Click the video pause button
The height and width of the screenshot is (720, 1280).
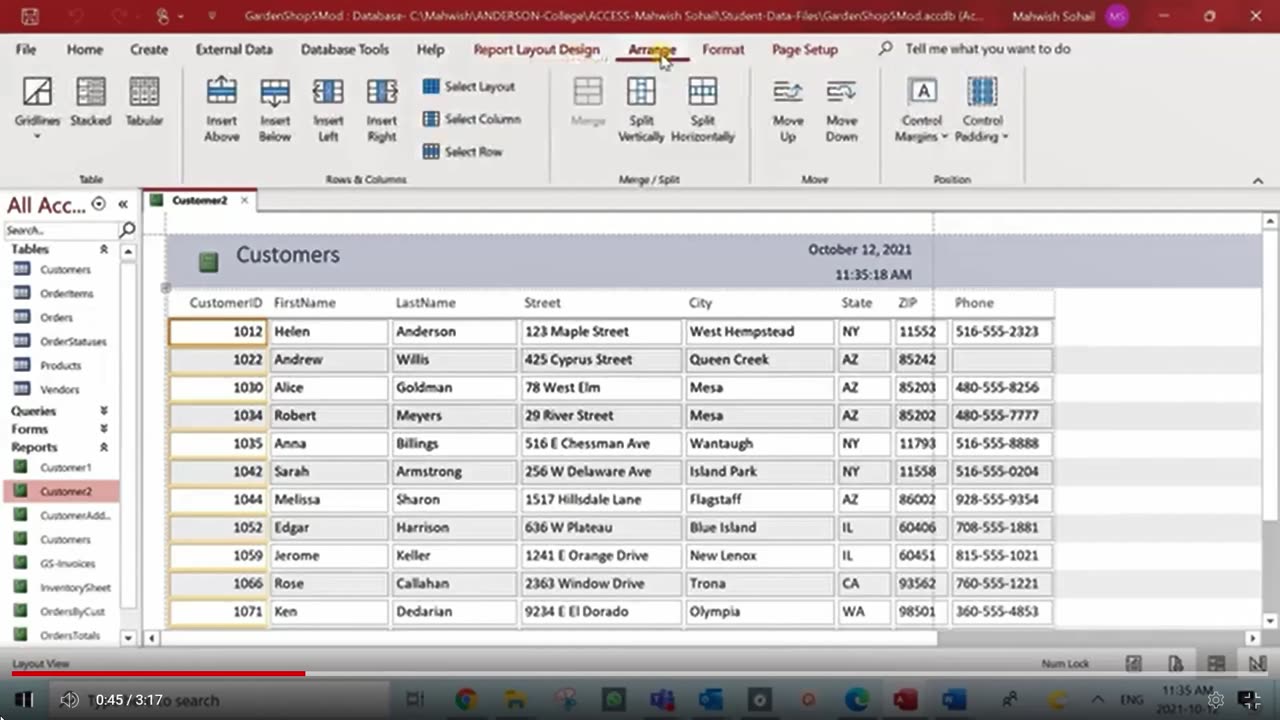[x=24, y=700]
